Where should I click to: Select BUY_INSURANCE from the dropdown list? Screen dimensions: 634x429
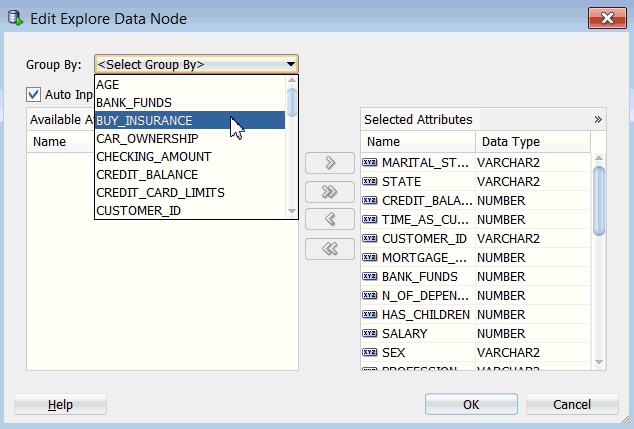coord(145,121)
